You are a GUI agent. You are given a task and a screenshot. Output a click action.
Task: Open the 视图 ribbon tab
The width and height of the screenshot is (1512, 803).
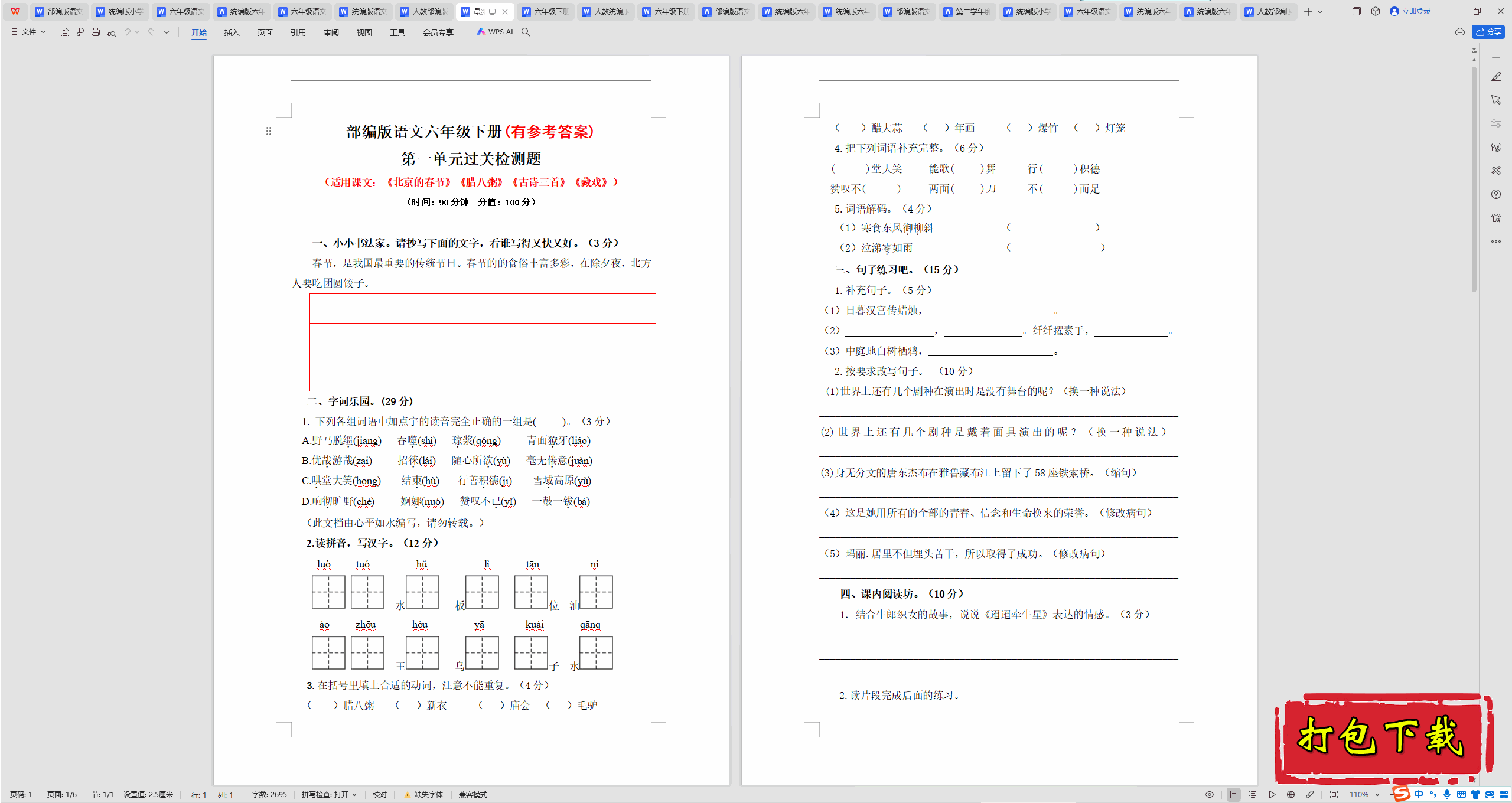click(364, 32)
